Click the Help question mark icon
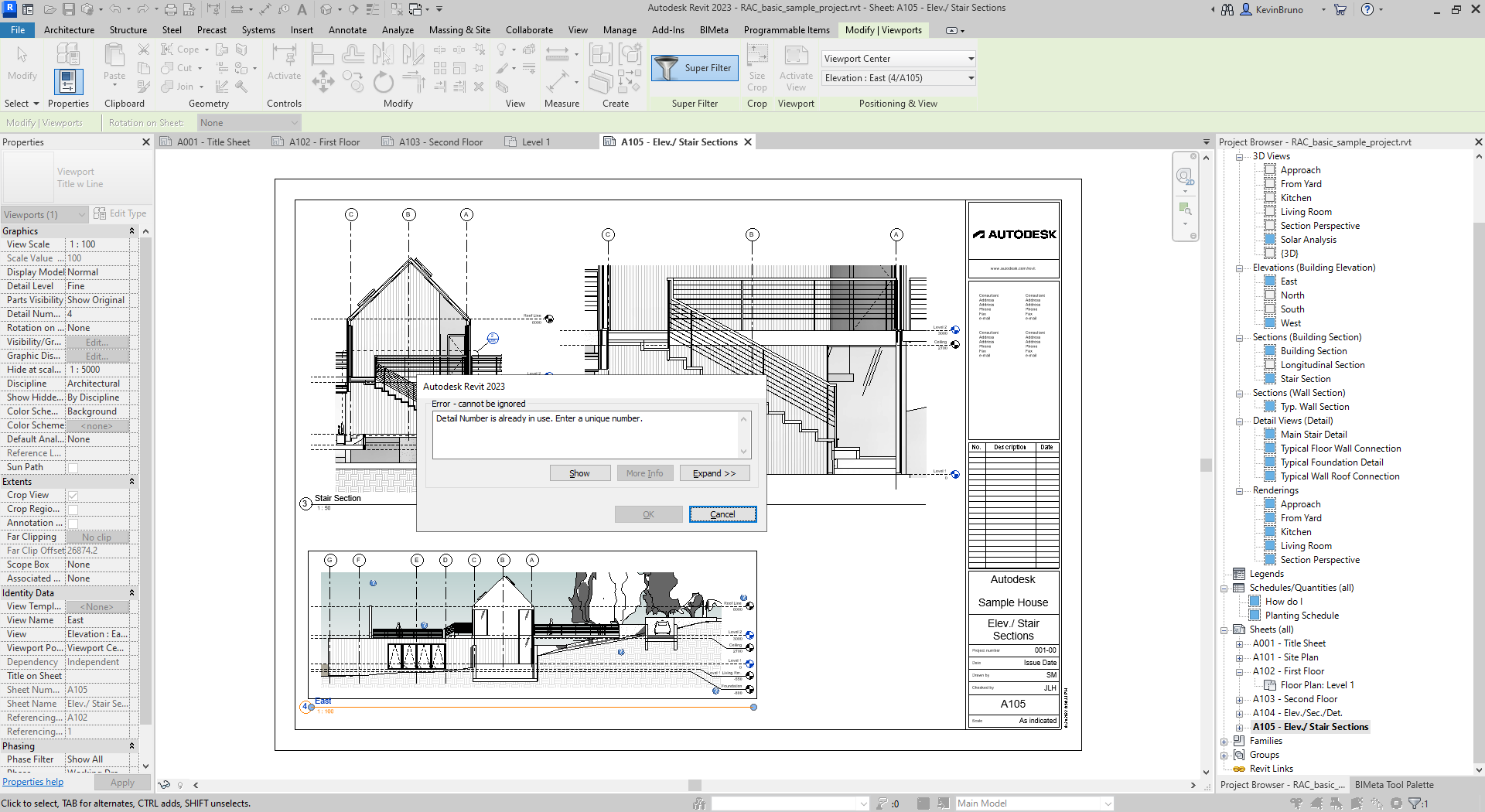The width and height of the screenshot is (1485, 812). (1367, 9)
